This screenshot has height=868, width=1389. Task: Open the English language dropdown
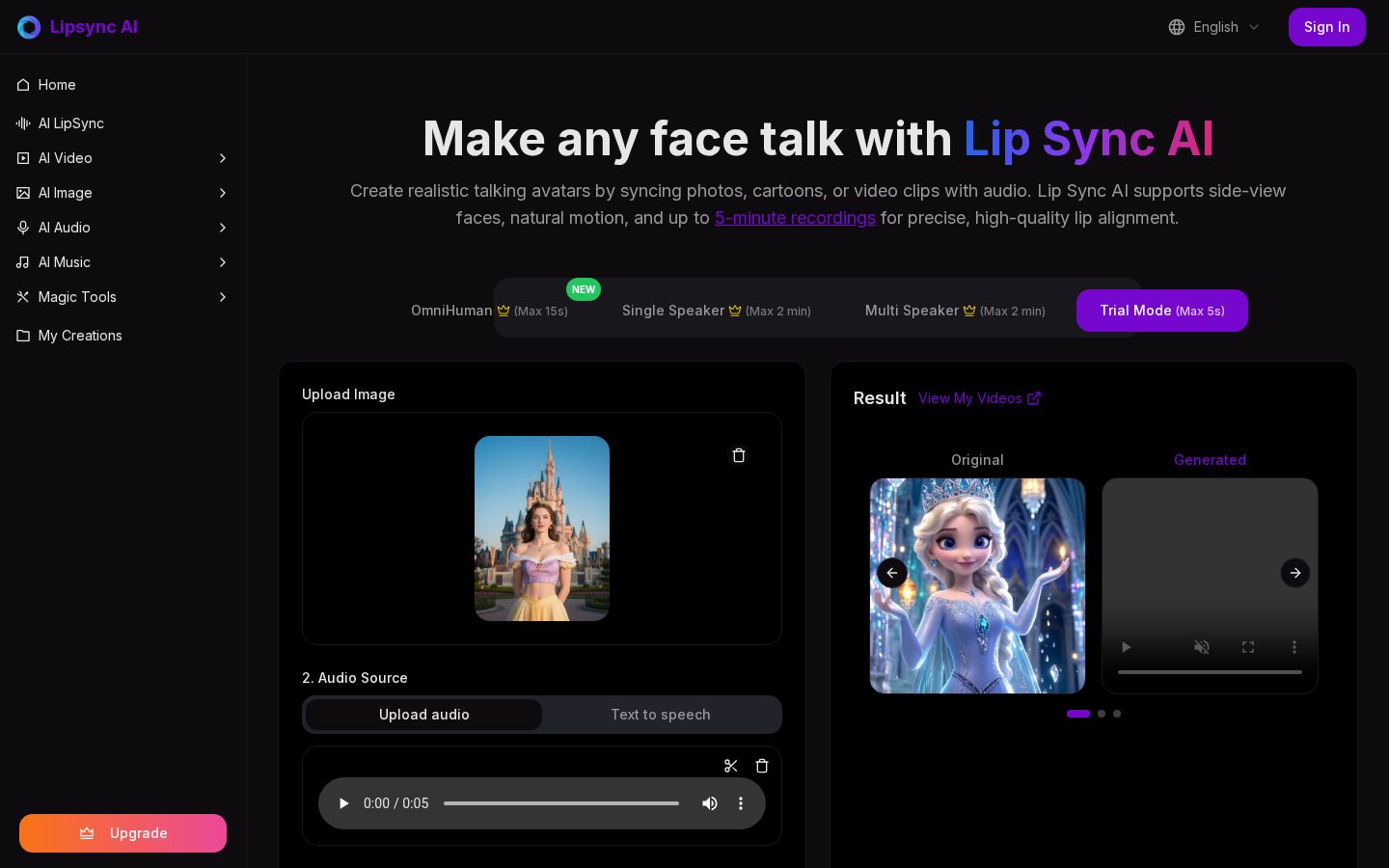click(x=1213, y=27)
